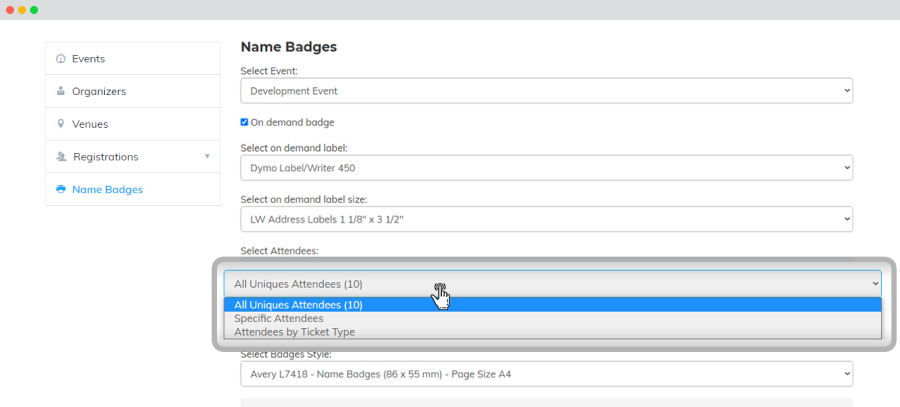
Task: Click the Events info icon in sidebar
Action: 61,59
